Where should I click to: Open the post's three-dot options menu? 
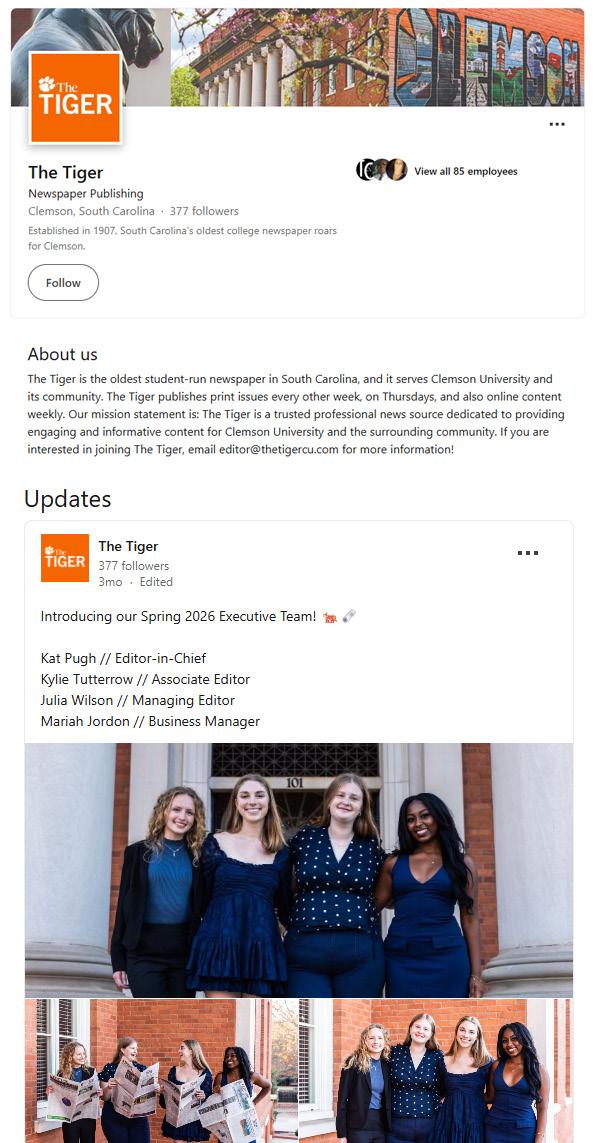click(x=528, y=553)
